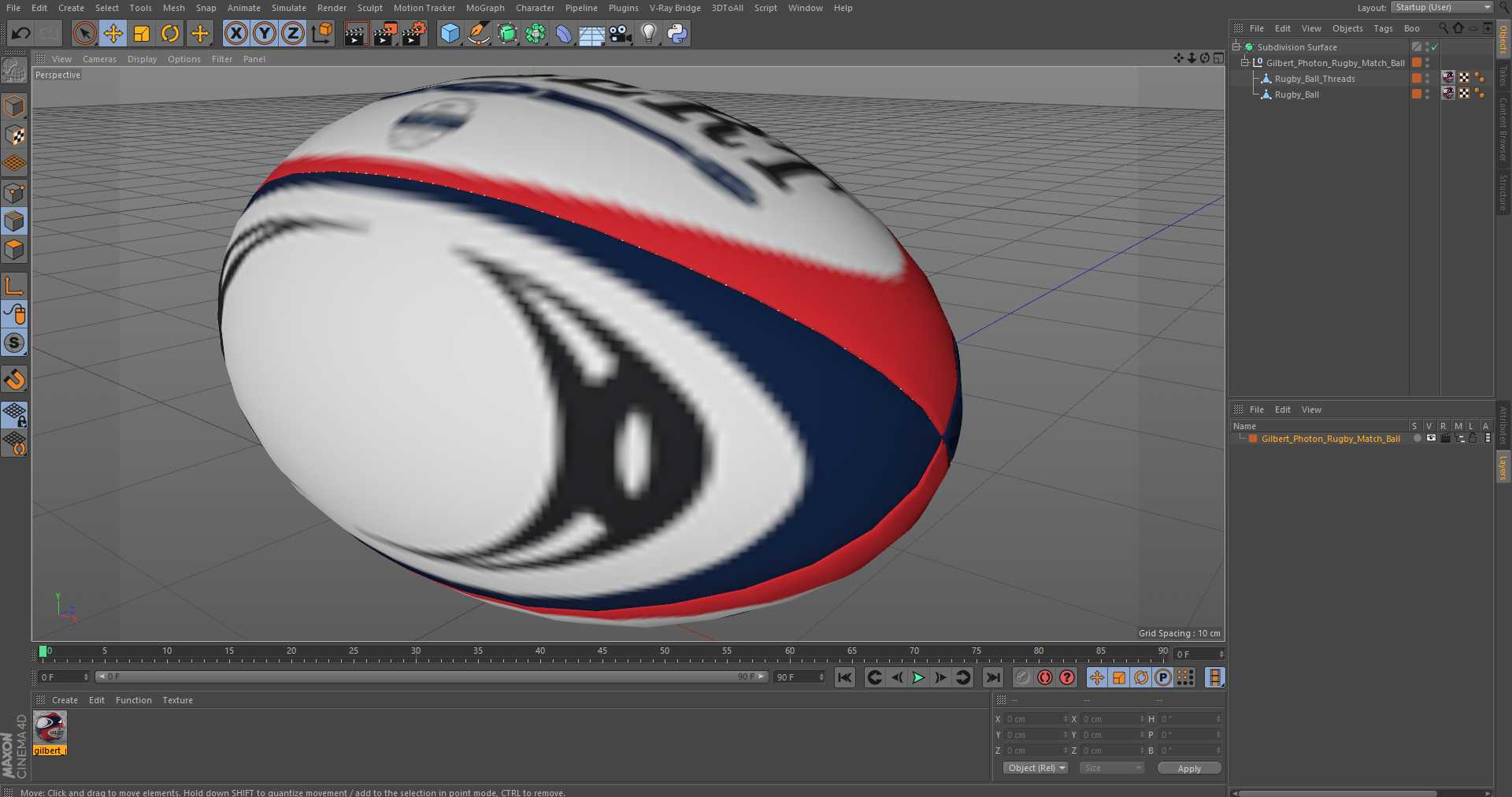
Task: Add a Light object
Action: 649,33
